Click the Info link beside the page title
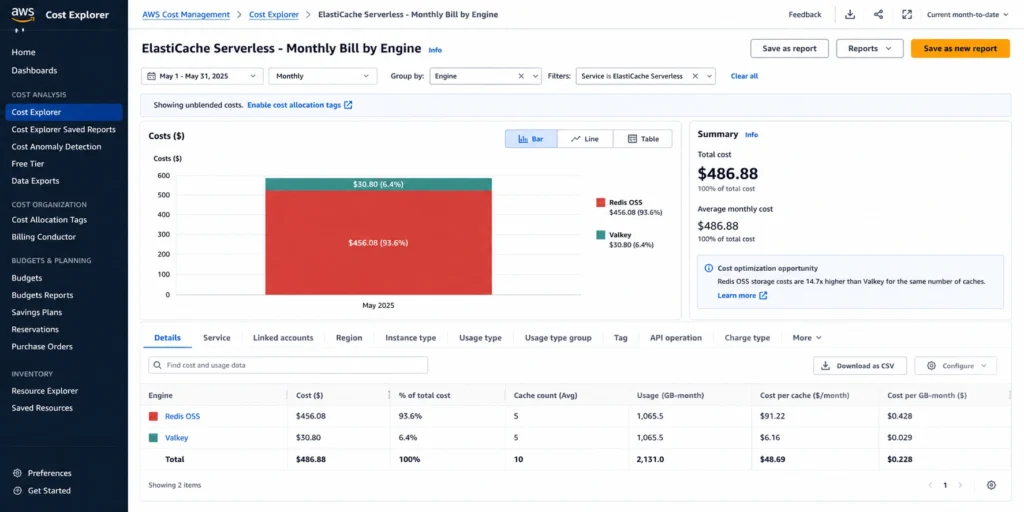 pos(435,50)
